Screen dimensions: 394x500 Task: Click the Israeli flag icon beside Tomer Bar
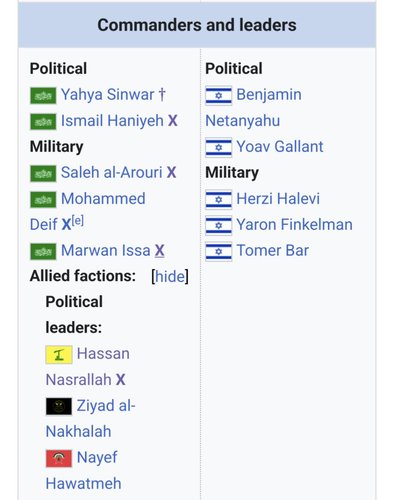[x=218, y=251]
